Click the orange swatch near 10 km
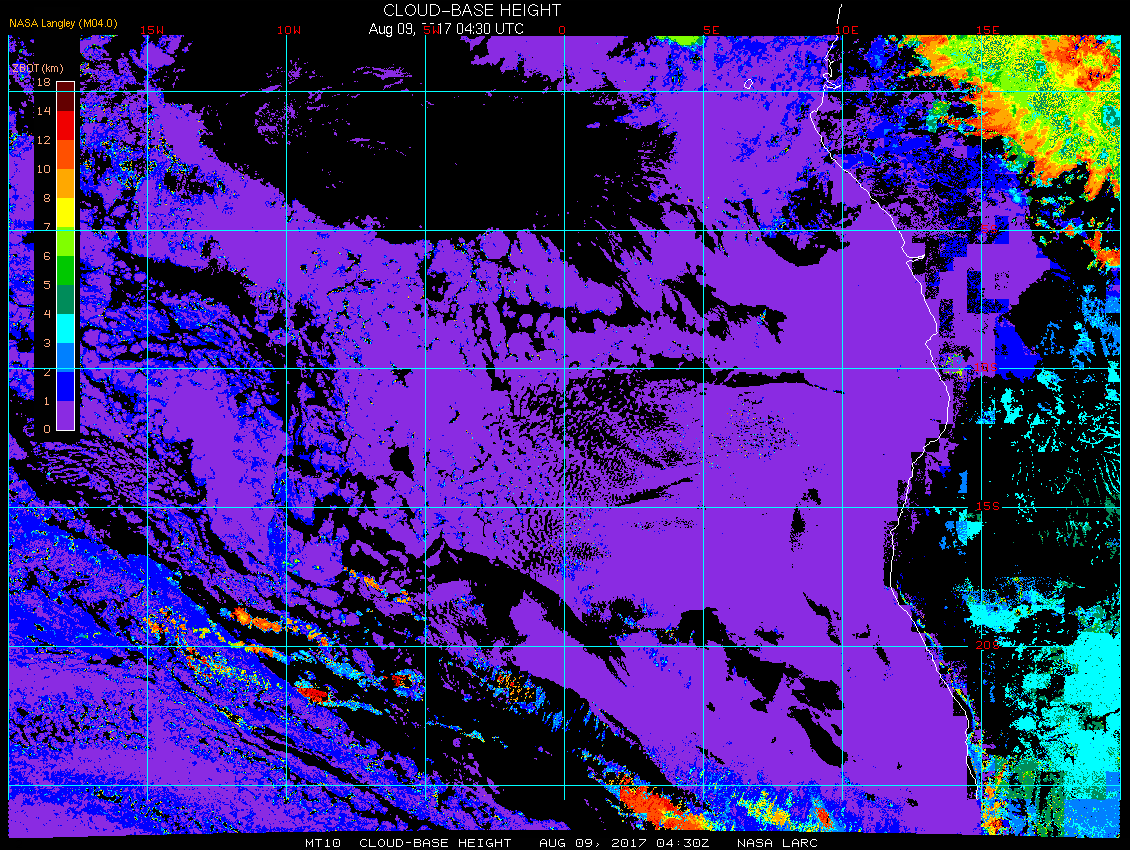1130x850 pixels. tap(66, 183)
